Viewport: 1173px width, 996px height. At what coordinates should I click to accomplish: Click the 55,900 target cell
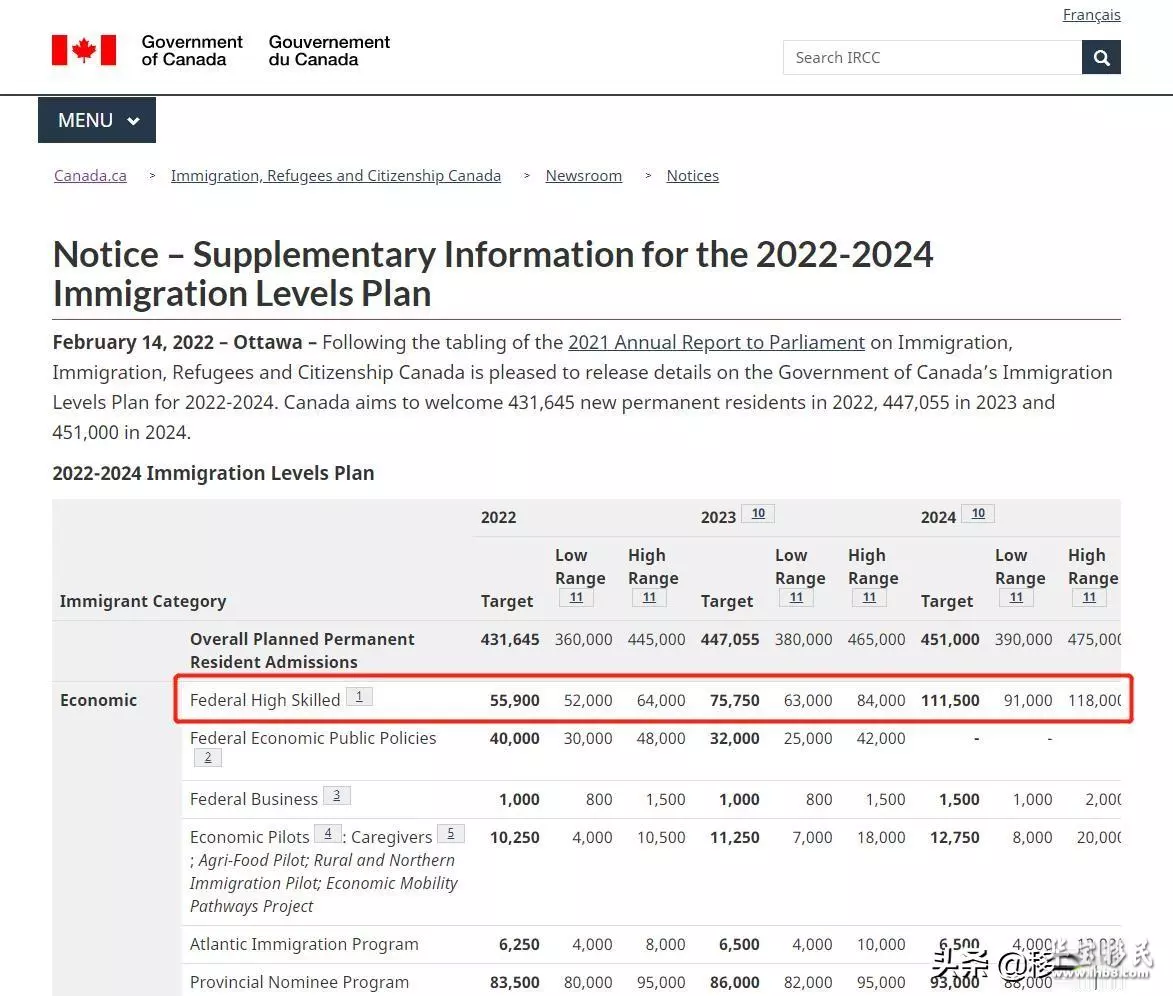[x=515, y=700]
